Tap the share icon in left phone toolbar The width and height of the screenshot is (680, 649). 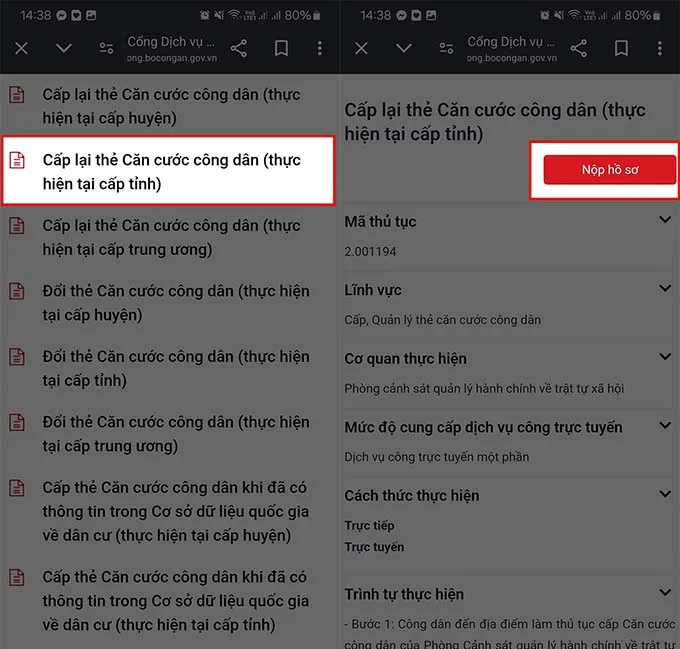point(239,48)
